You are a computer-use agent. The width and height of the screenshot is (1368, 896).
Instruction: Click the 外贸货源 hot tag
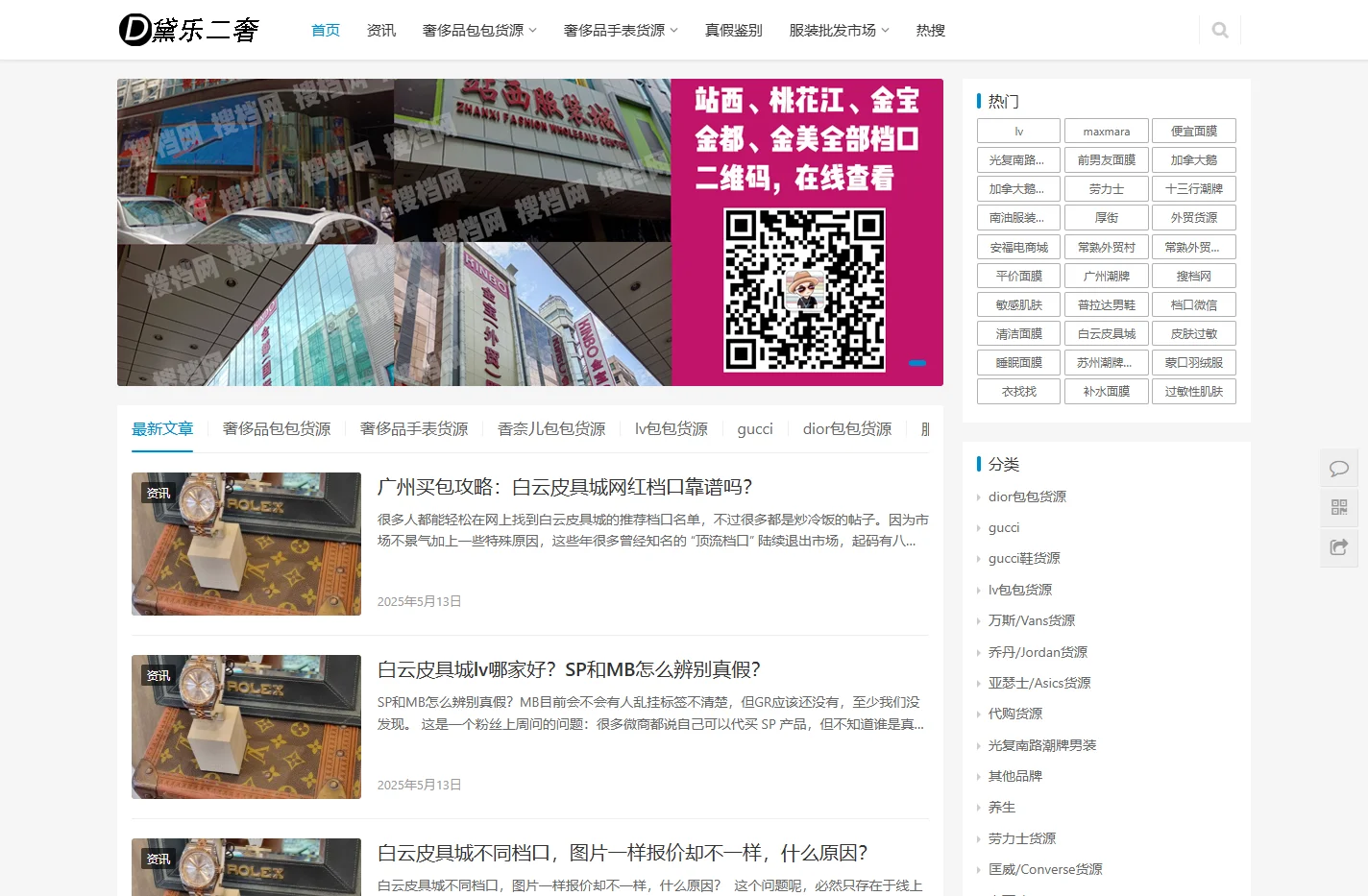pyautogui.click(x=1194, y=218)
